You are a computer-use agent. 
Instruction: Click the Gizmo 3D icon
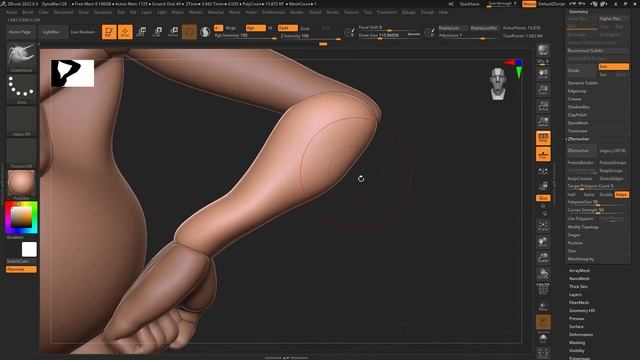(189, 32)
